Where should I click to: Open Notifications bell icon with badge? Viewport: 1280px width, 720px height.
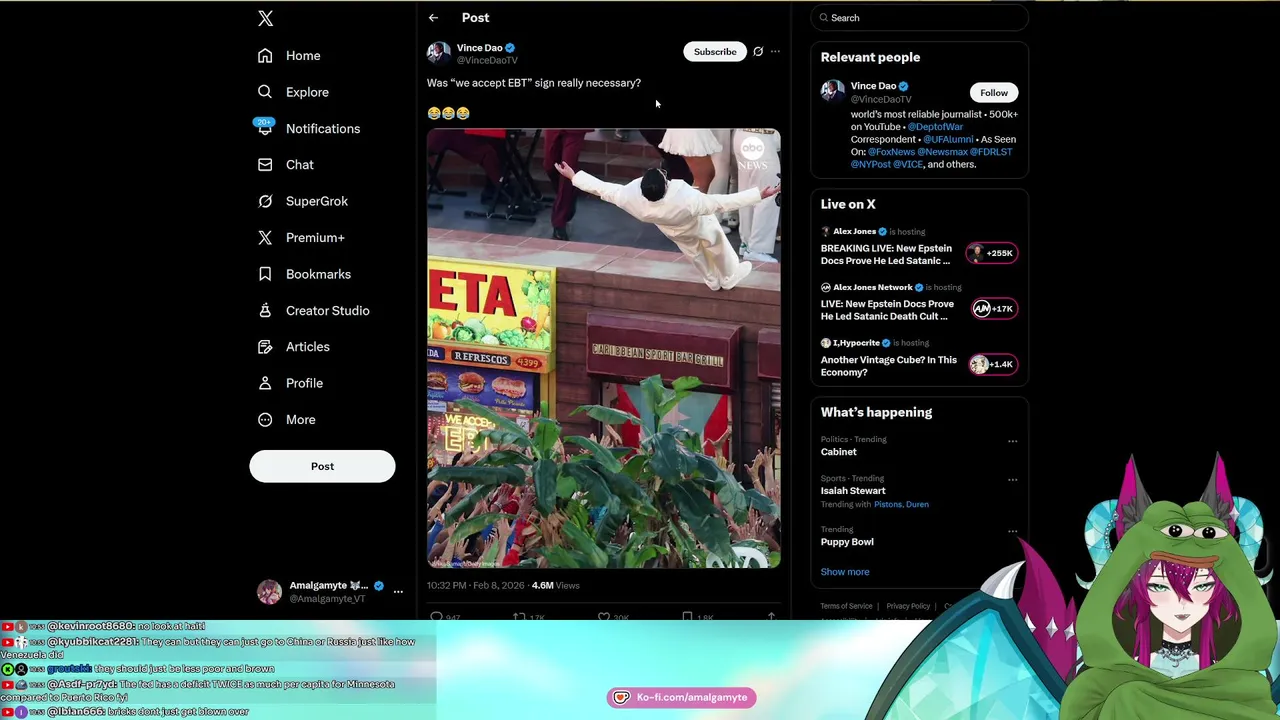264,127
